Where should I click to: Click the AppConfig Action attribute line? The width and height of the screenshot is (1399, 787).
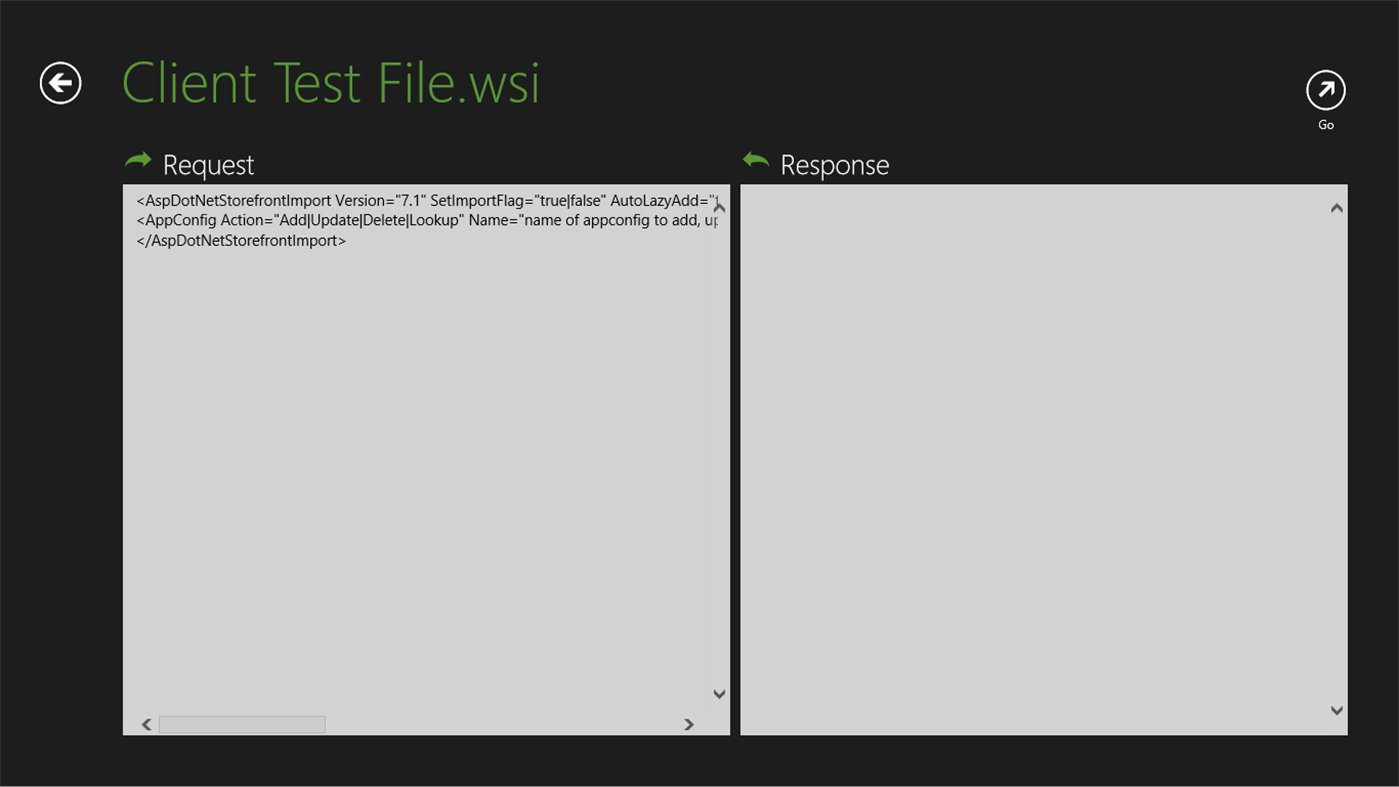tap(425, 220)
